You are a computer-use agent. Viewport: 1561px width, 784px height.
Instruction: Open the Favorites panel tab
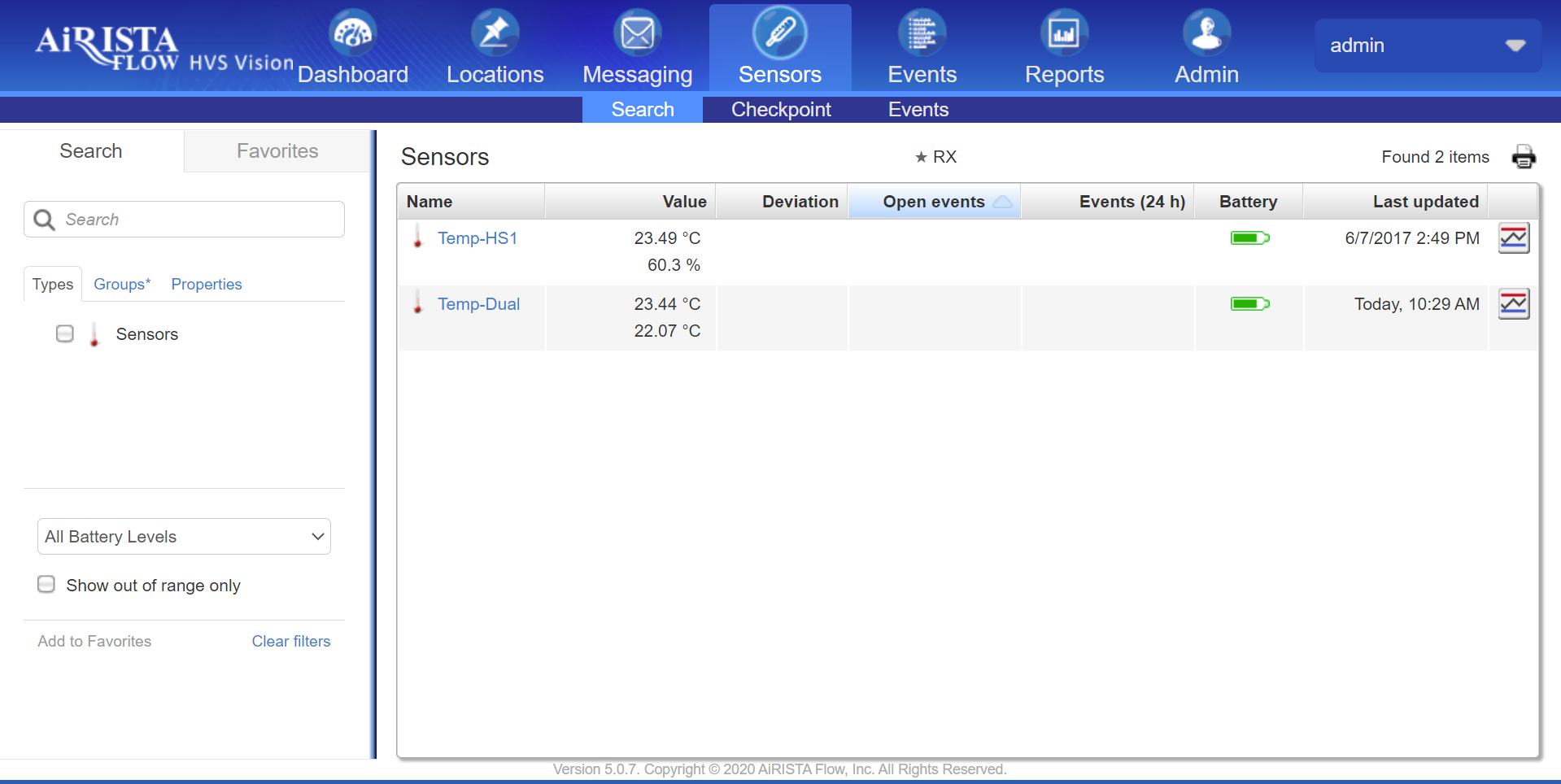click(277, 151)
